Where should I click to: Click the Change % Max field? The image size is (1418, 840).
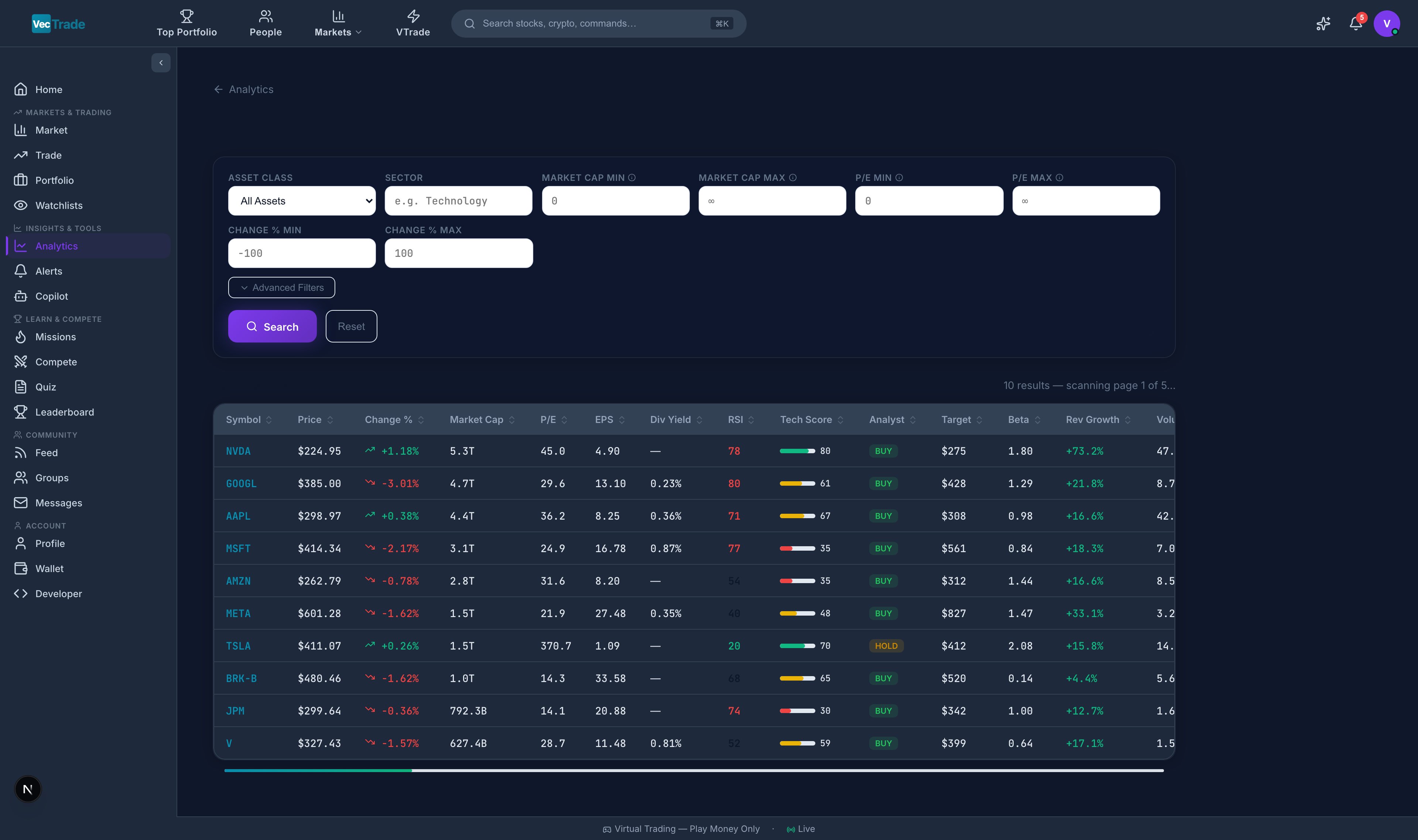(x=459, y=253)
